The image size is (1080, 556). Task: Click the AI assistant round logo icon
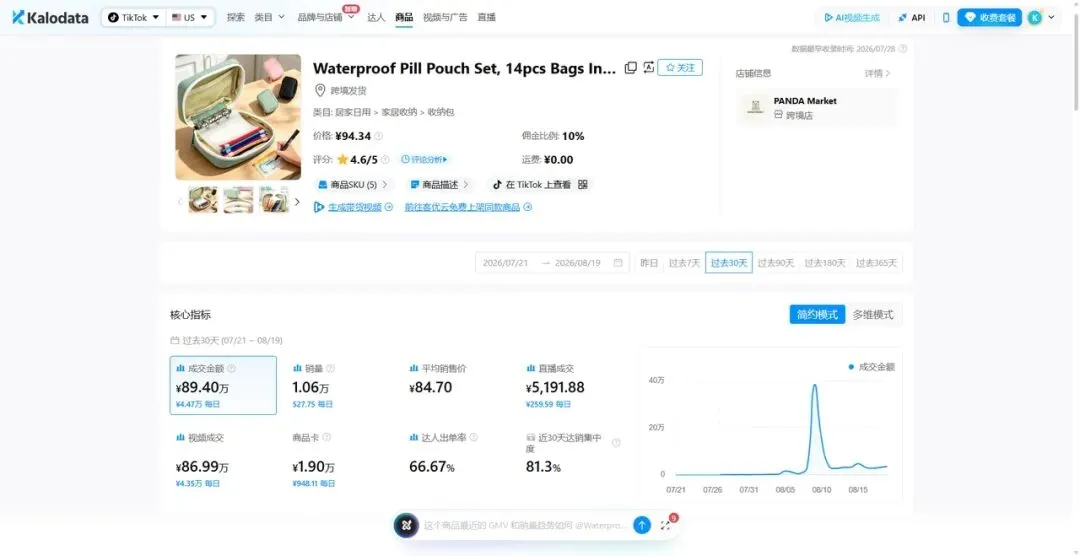406,526
